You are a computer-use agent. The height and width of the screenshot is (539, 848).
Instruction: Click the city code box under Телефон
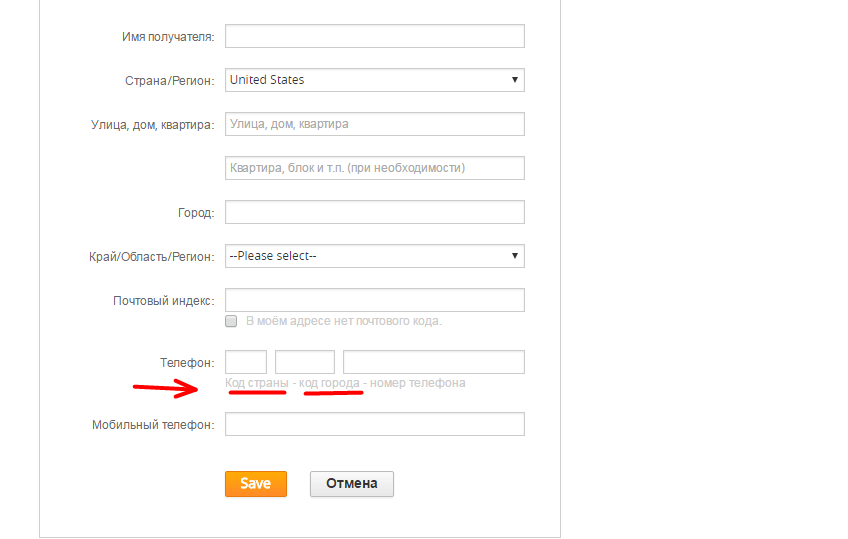305,362
